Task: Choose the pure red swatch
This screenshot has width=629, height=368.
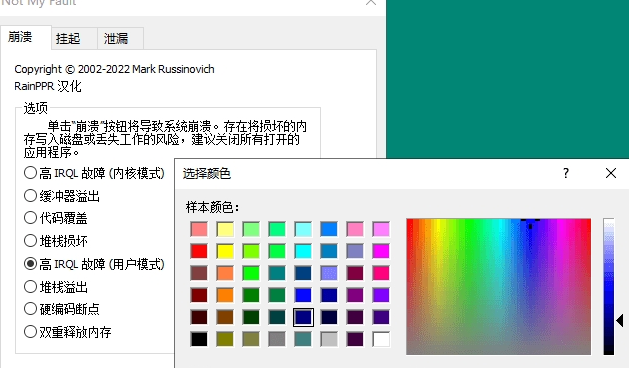Action: pos(199,251)
